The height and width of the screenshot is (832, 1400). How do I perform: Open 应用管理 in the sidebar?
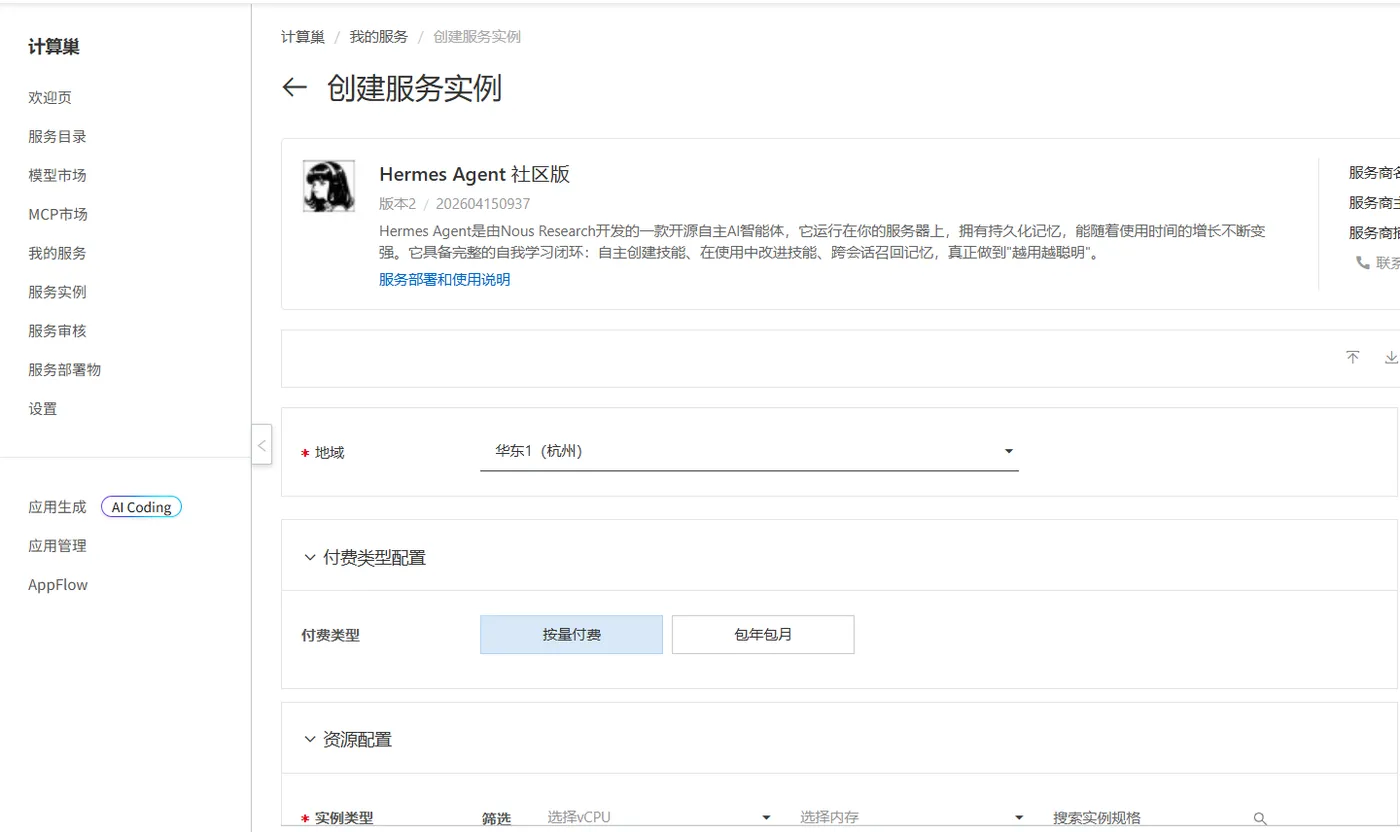tap(57, 546)
